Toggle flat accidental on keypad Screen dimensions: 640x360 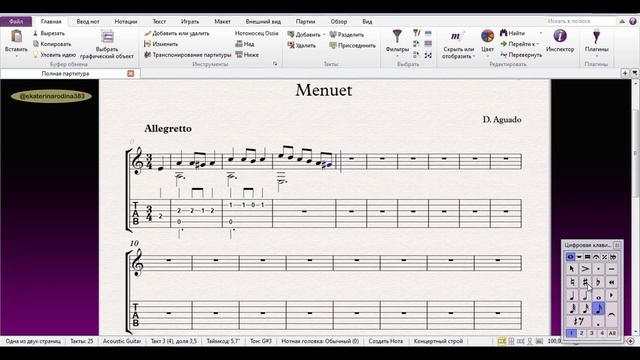pos(598,282)
